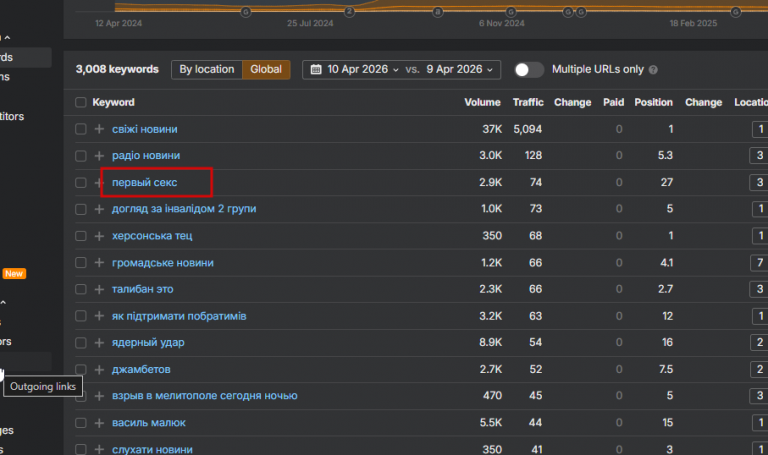Check the box for 'як підтримати побратимів'
The image size is (768, 455).
click(x=81, y=316)
